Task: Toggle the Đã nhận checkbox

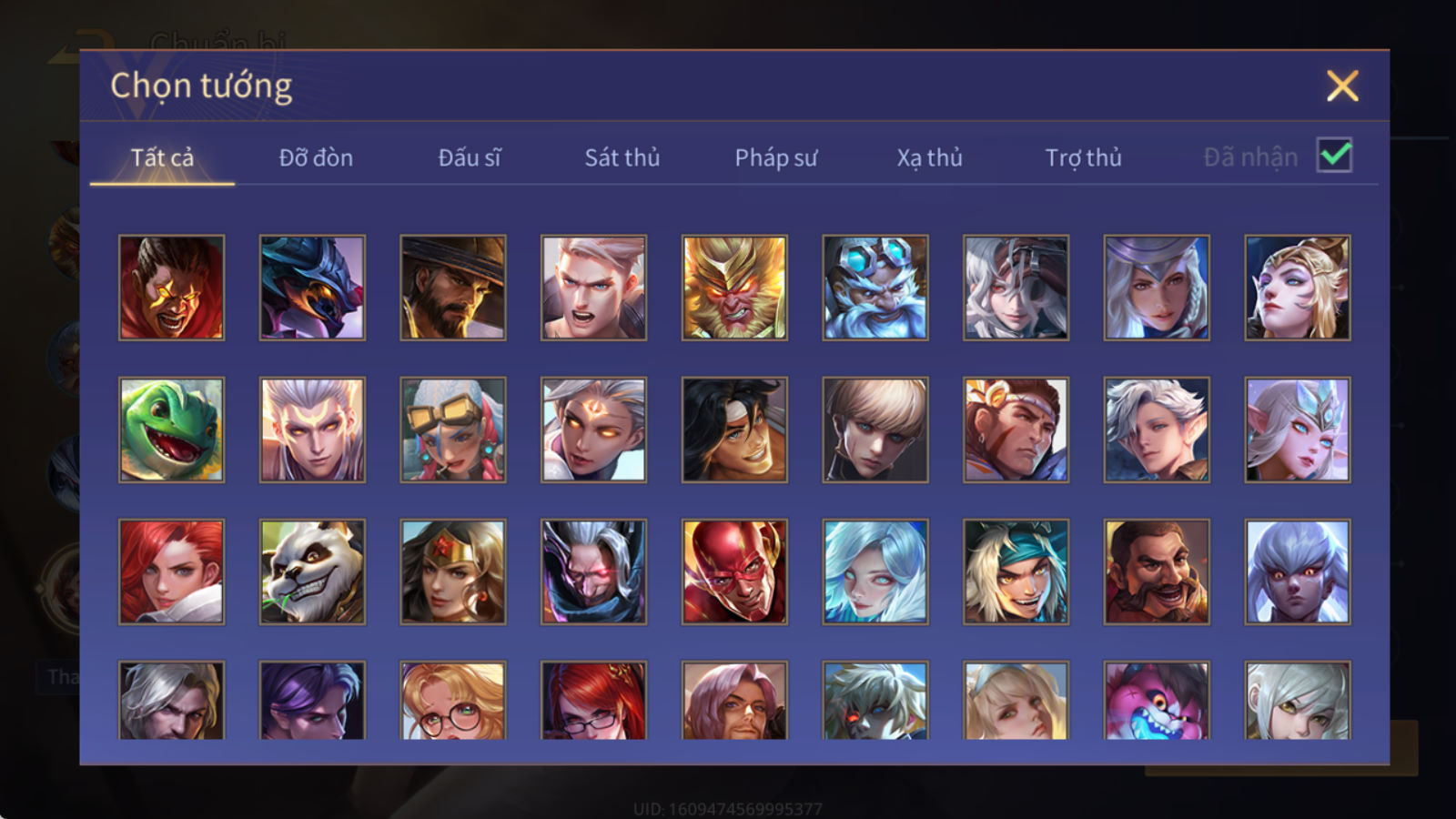Action: (x=1334, y=156)
